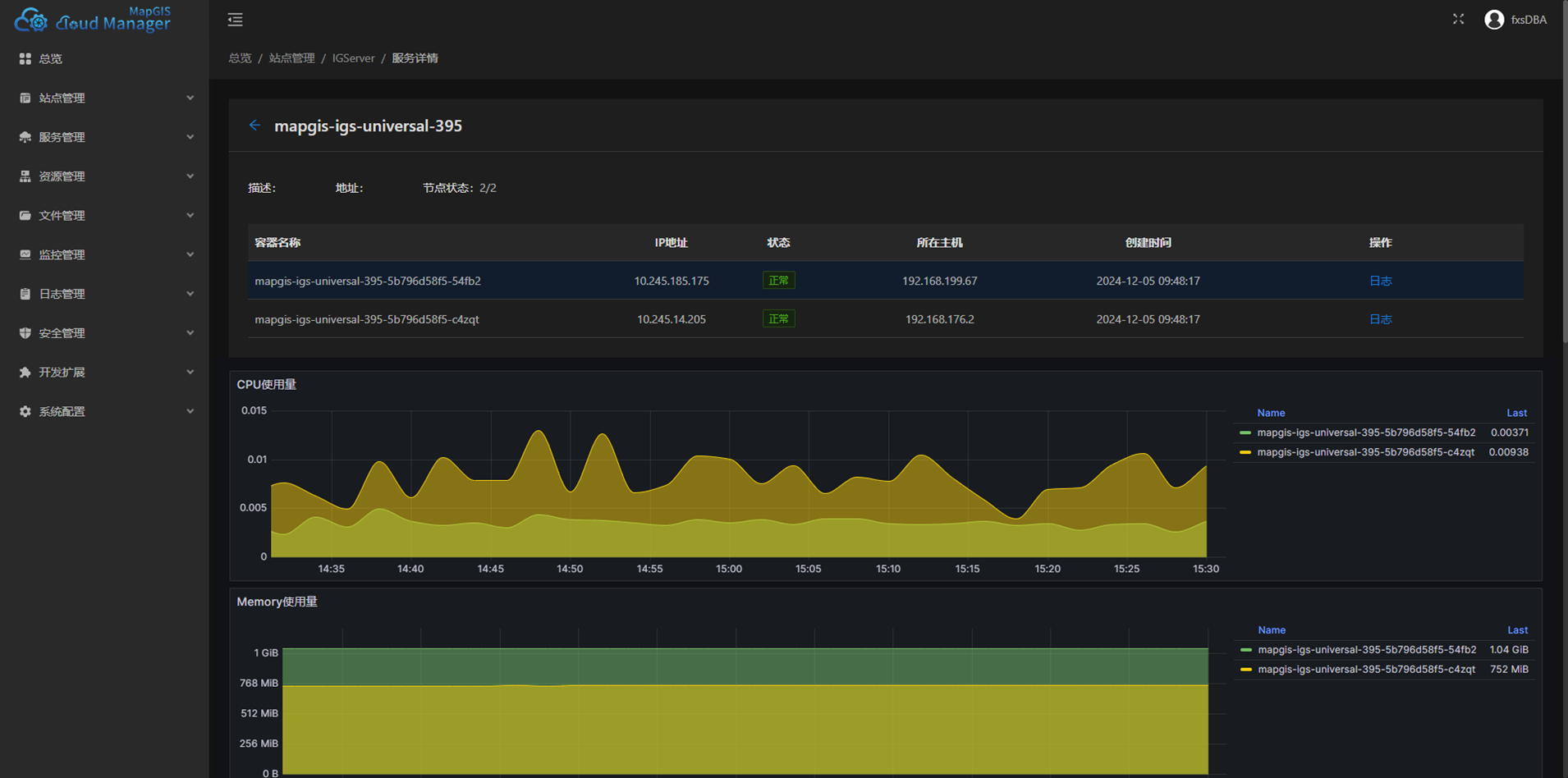Open the 总览 overview grid icon

pos(25,59)
